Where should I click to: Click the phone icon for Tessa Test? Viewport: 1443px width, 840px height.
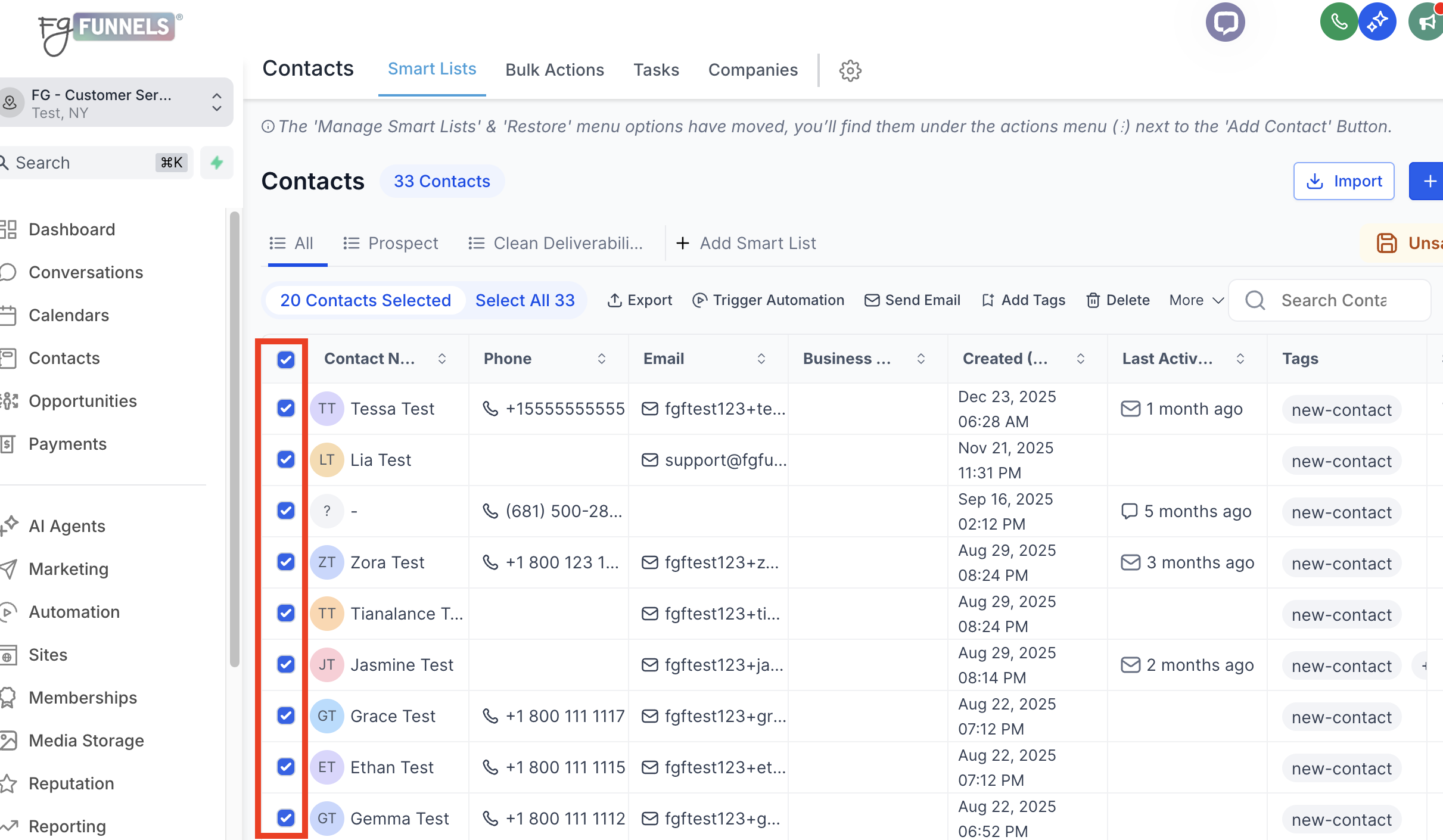point(490,409)
